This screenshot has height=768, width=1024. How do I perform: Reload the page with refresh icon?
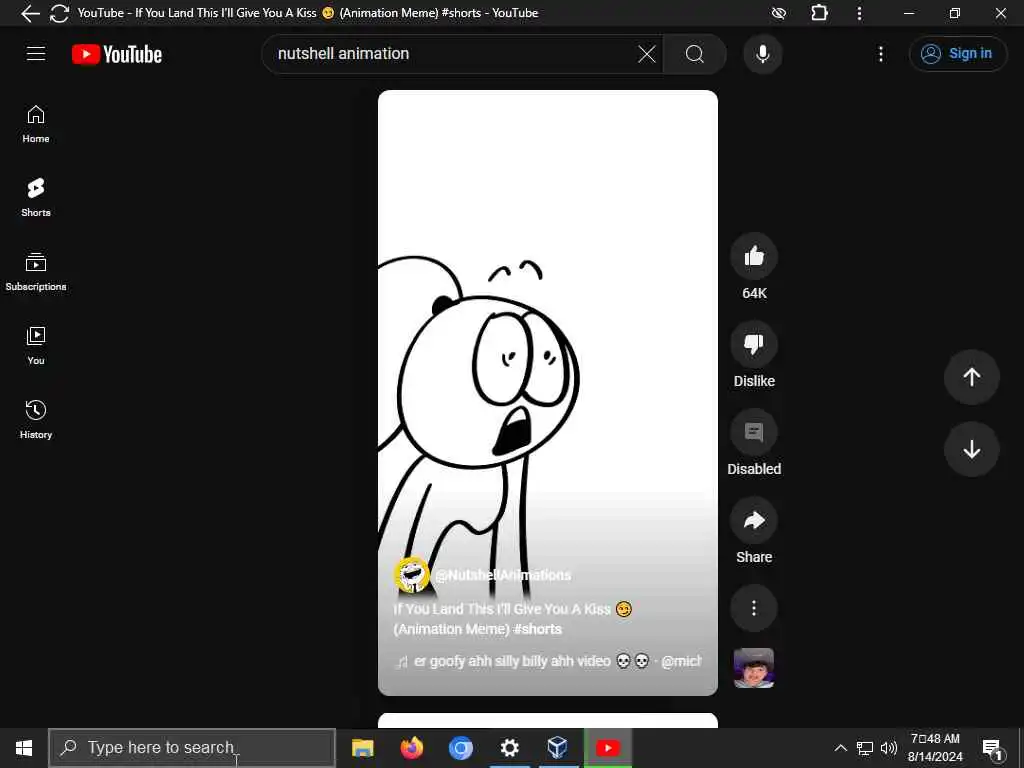[59, 13]
